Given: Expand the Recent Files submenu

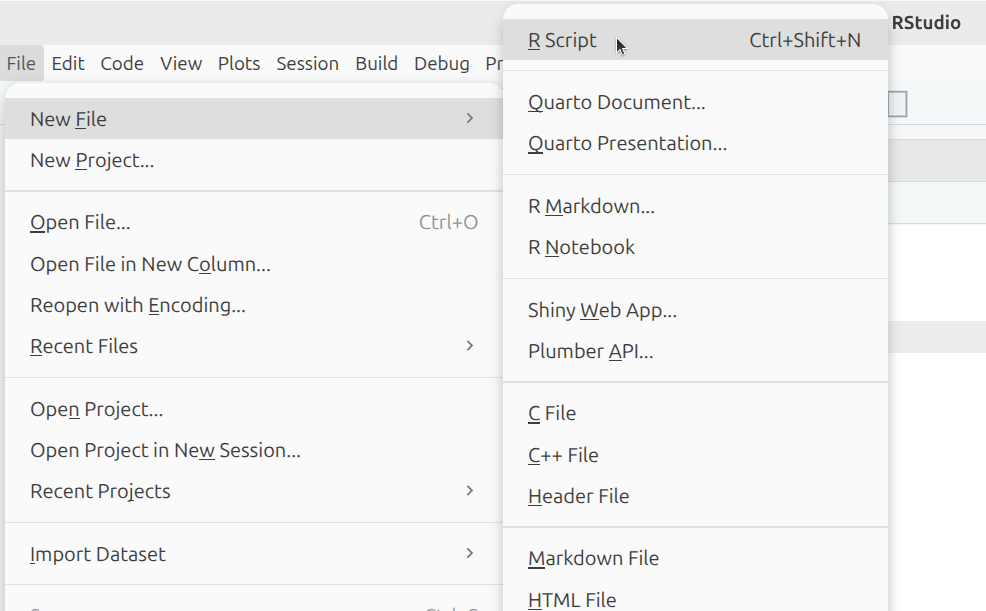Looking at the screenshot, I should point(254,346).
